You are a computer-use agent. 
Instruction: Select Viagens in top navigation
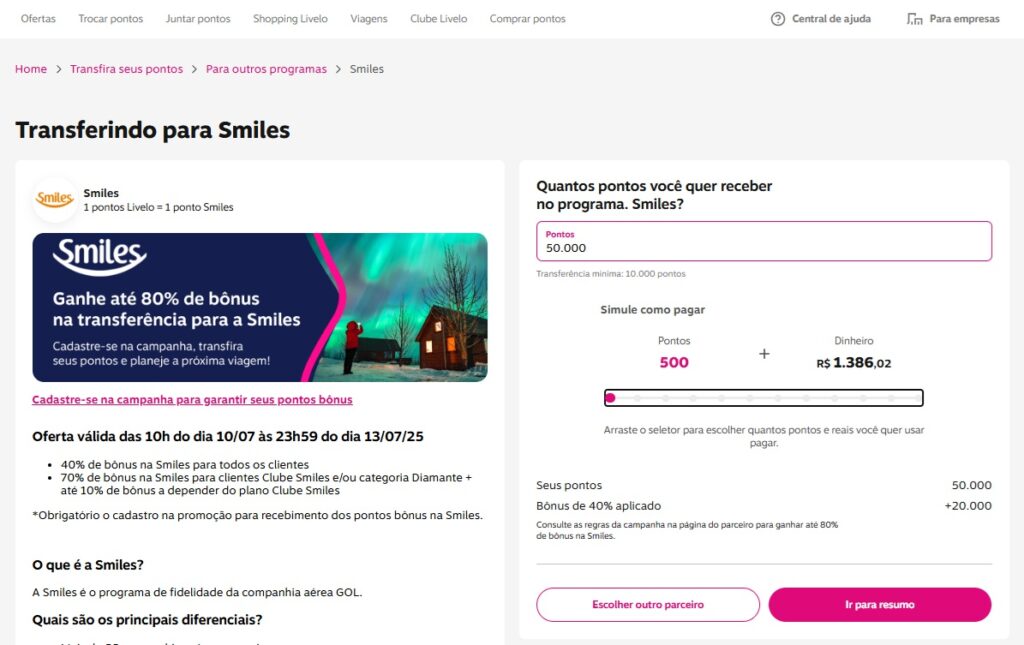click(x=369, y=19)
